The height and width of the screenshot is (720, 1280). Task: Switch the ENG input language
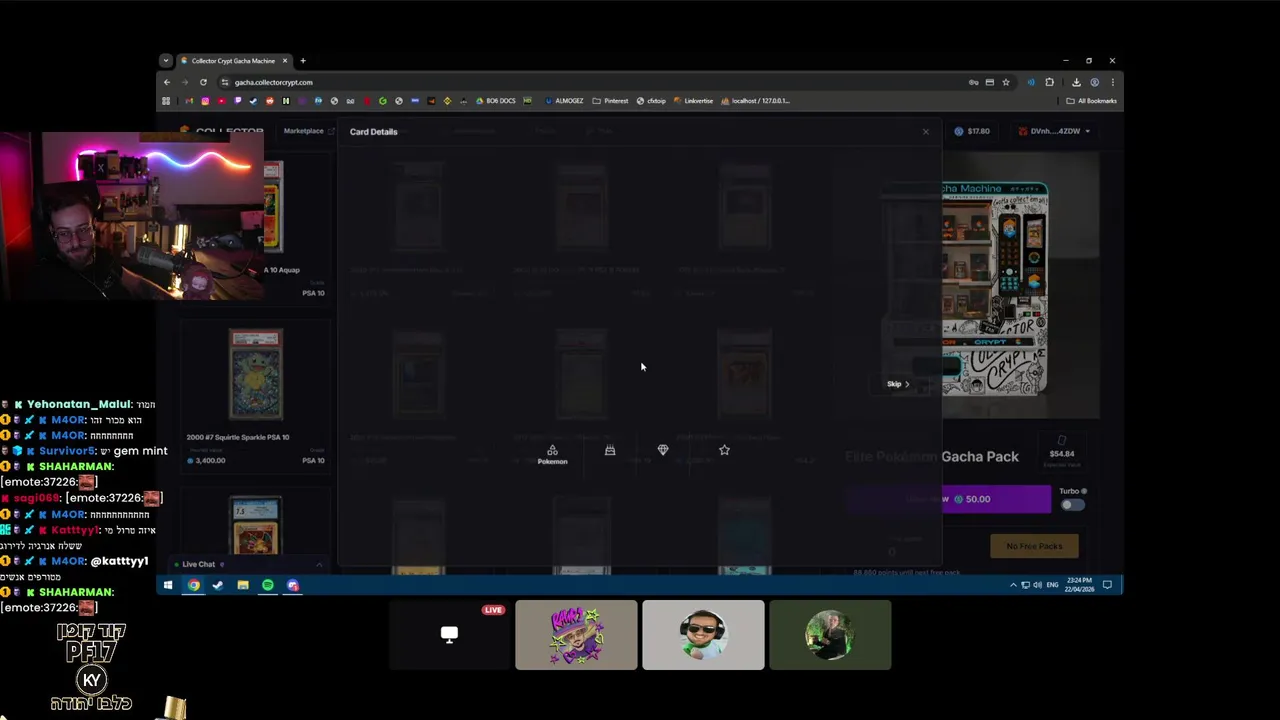1053,585
